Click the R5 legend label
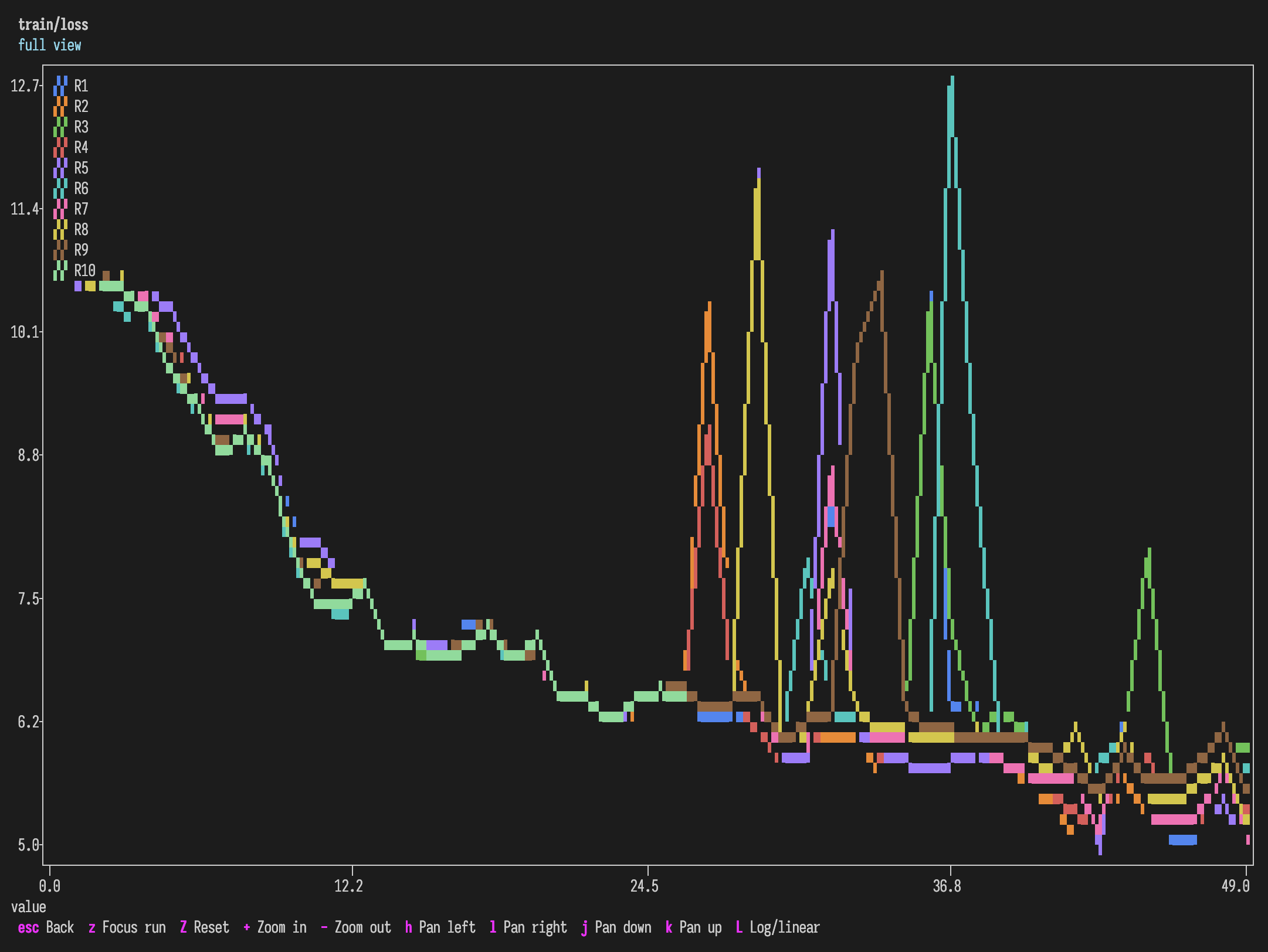The image size is (1268, 952). (x=81, y=168)
